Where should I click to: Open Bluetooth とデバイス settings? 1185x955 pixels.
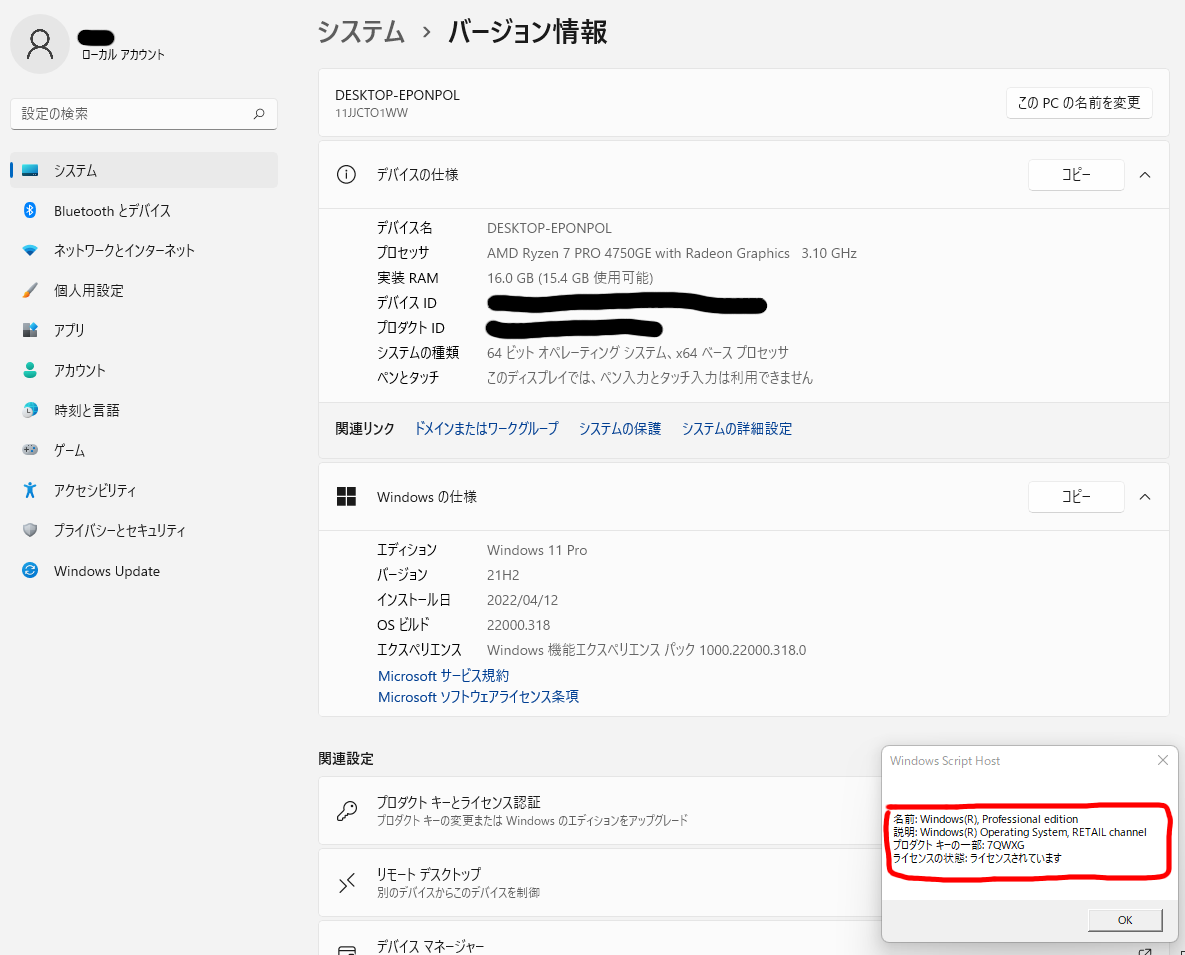[x=144, y=211]
